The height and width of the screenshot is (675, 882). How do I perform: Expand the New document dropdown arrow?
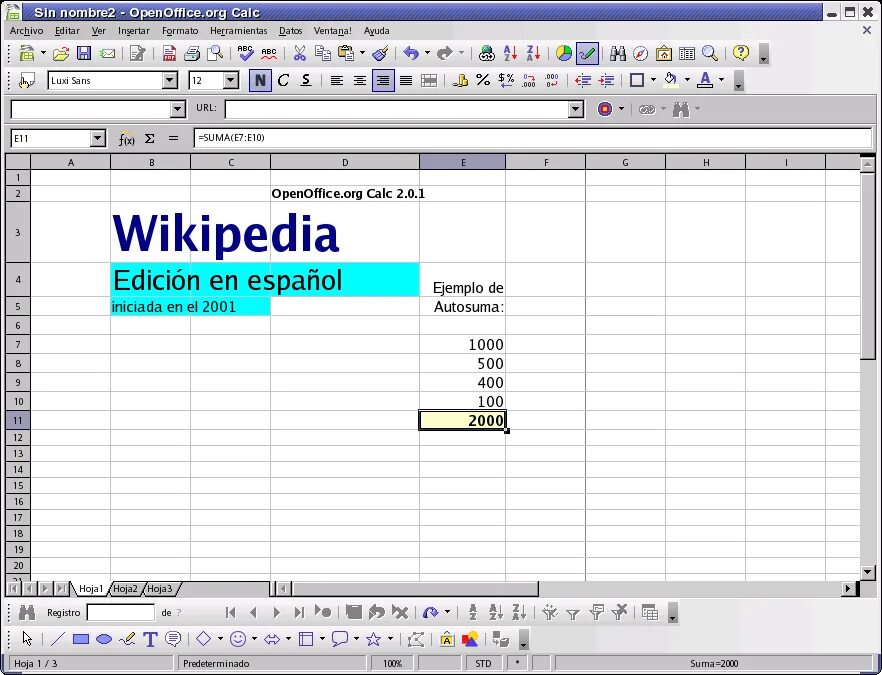tap(43, 53)
